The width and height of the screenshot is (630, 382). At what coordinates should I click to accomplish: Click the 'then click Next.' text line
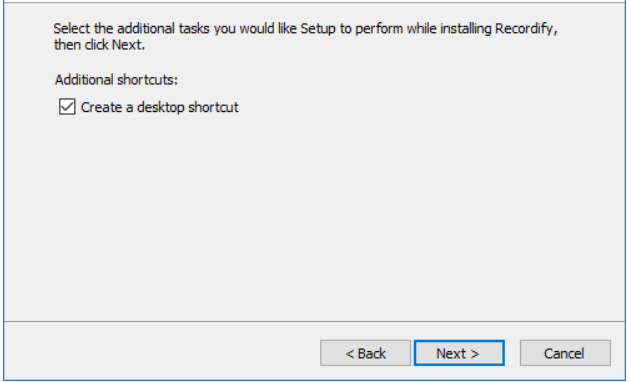pos(99,45)
